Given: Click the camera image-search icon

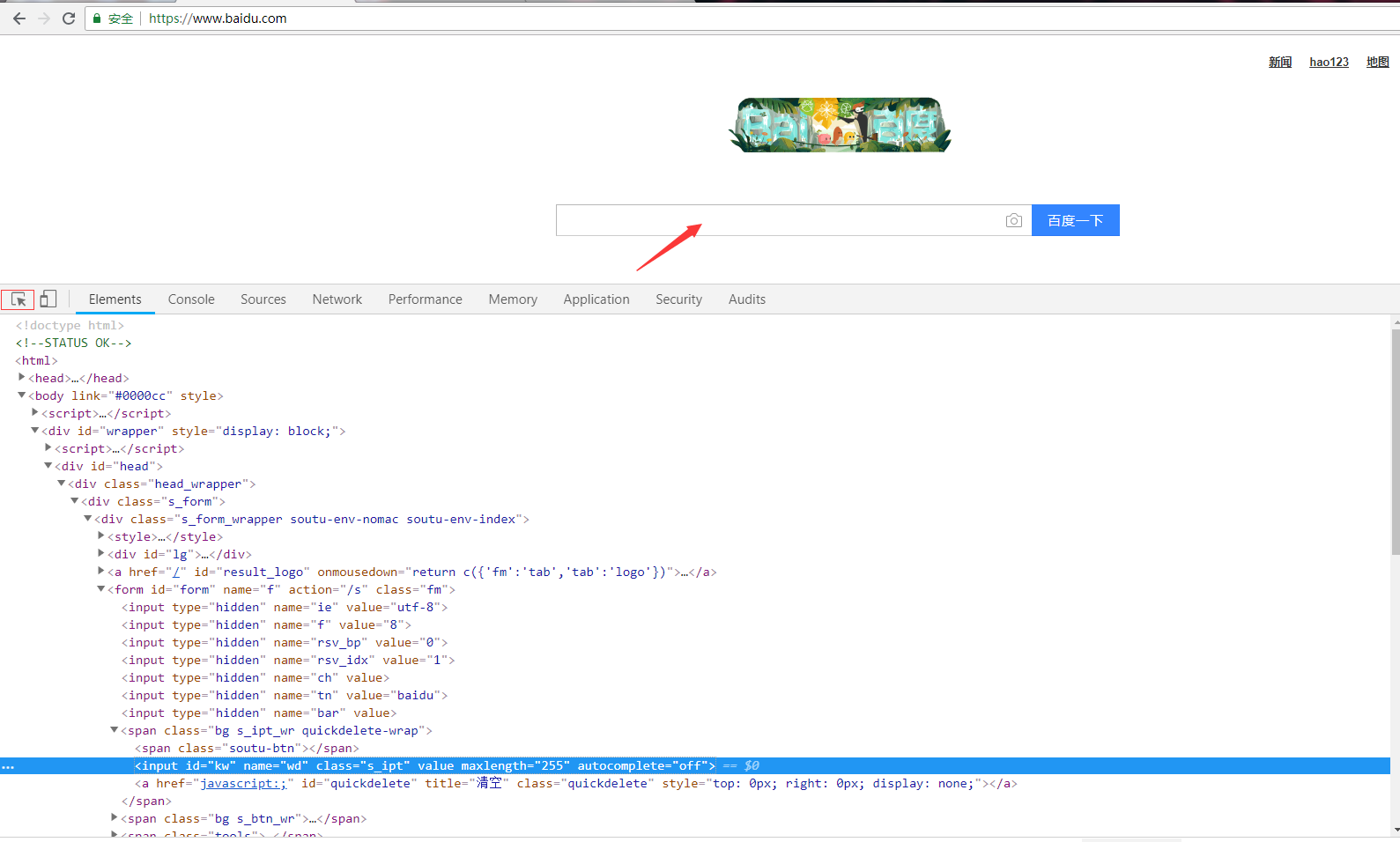Looking at the screenshot, I should [1014, 220].
